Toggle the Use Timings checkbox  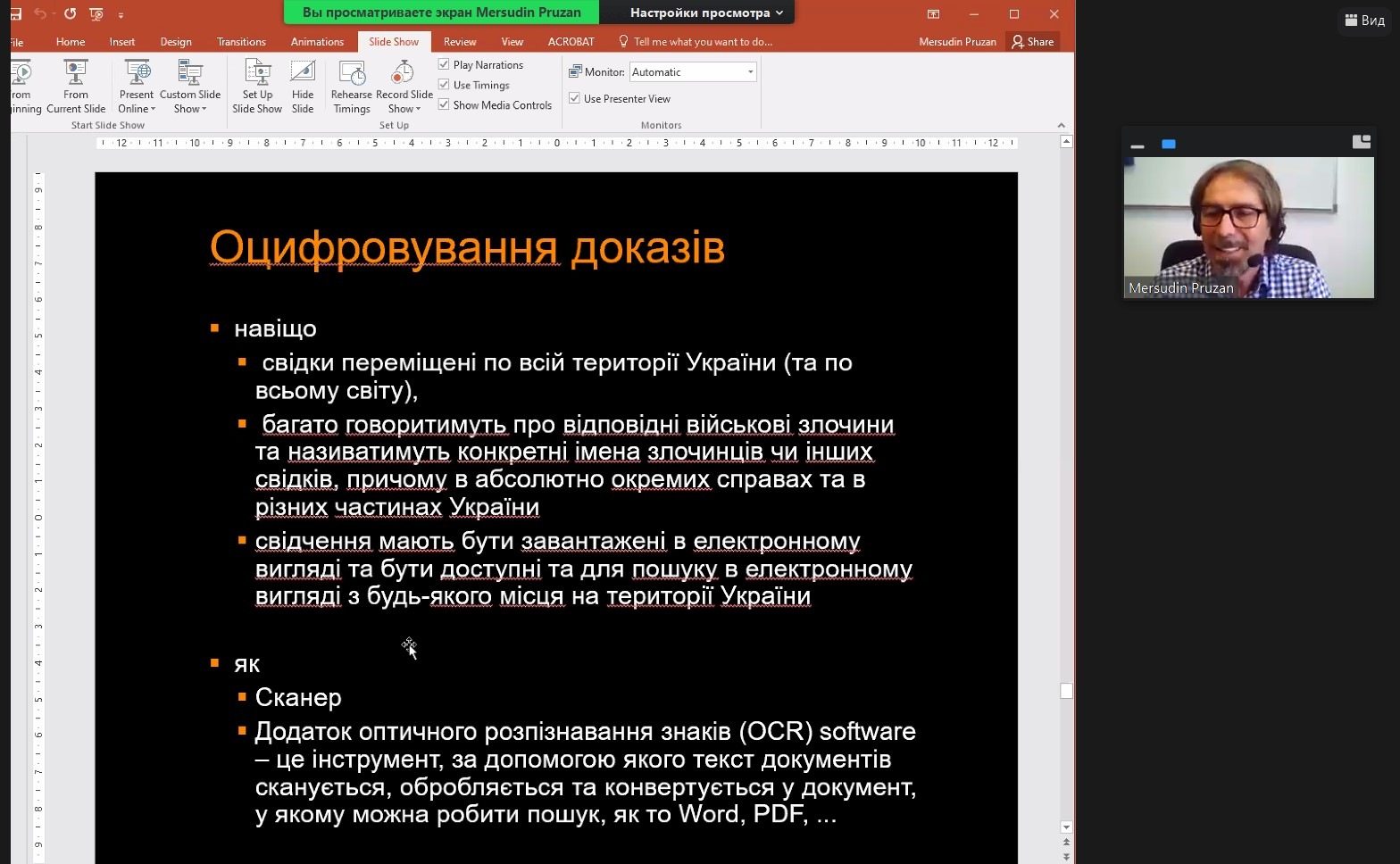(444, 85)
